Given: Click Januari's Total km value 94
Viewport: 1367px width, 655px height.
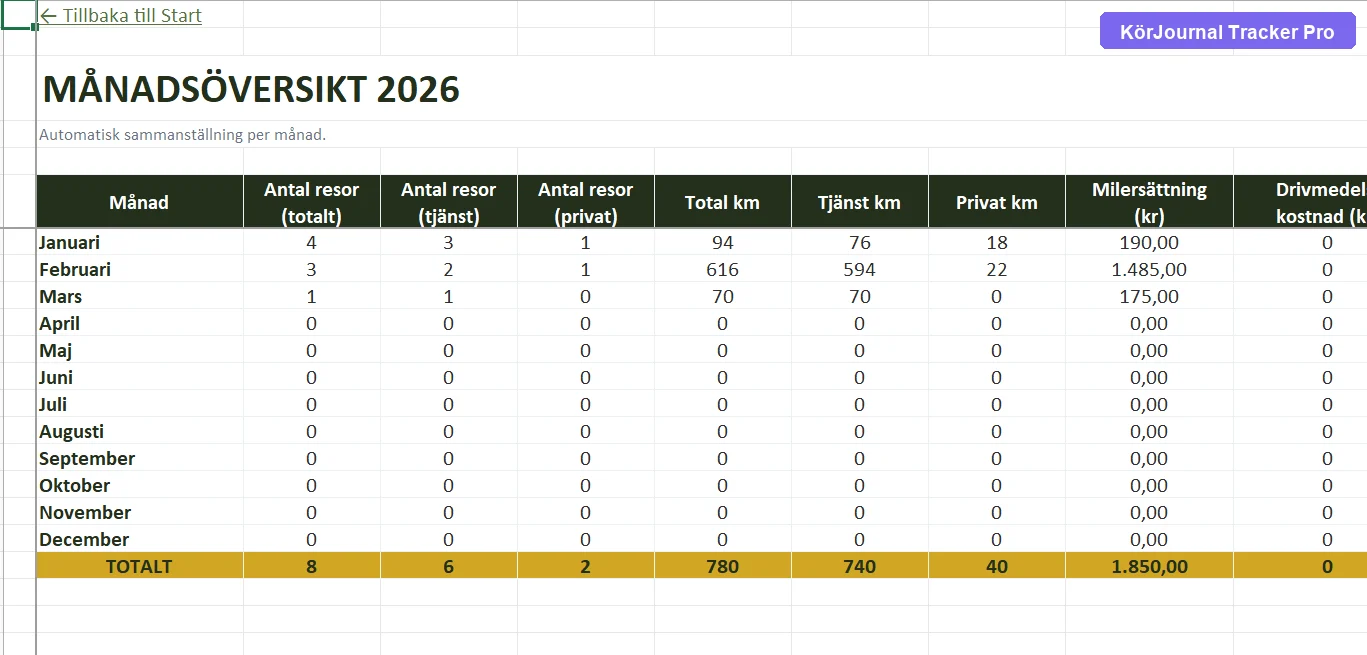Looking at the screenshot, I should [x=722, y=242].
